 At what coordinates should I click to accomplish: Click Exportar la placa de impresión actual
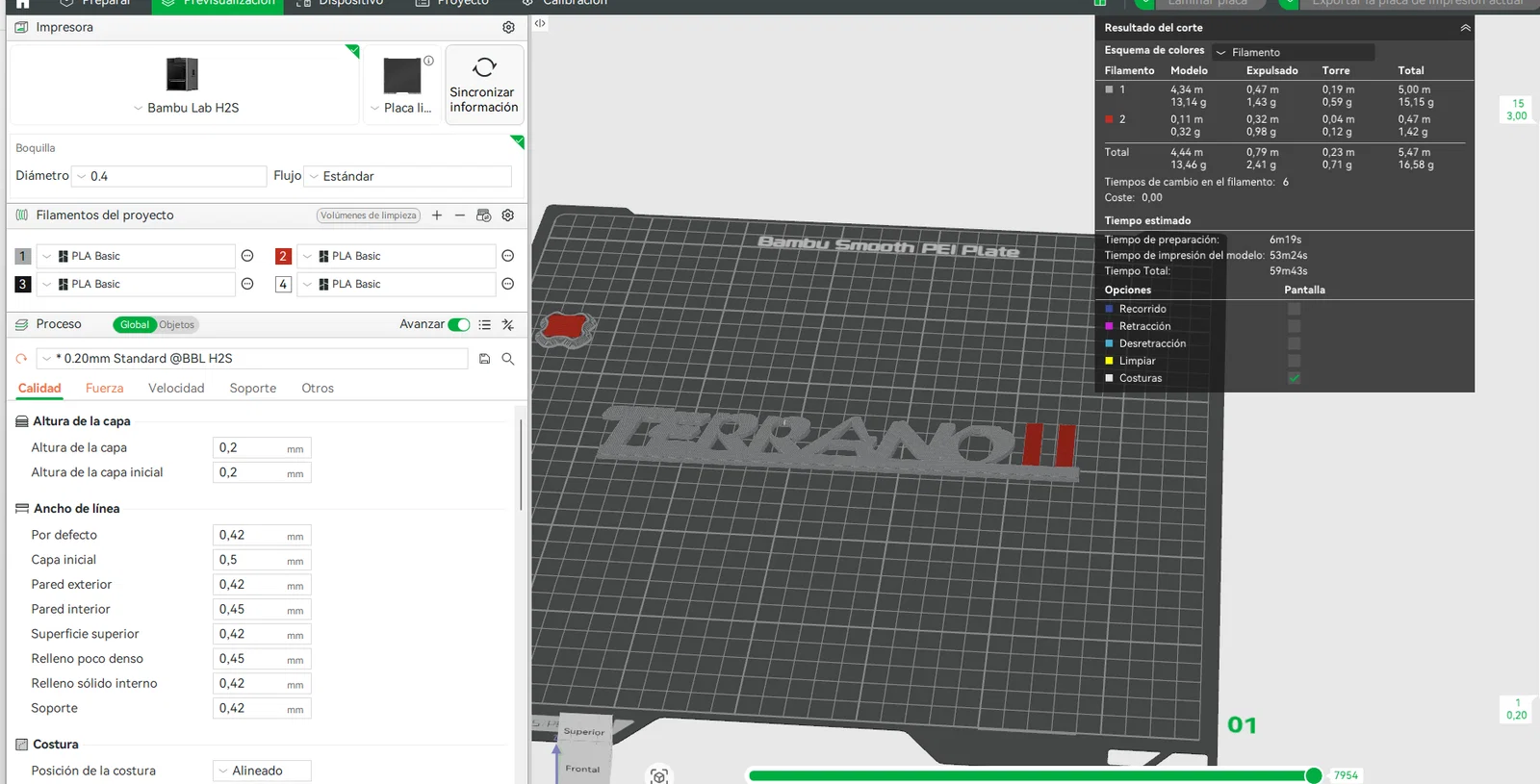click(1418, 4)
